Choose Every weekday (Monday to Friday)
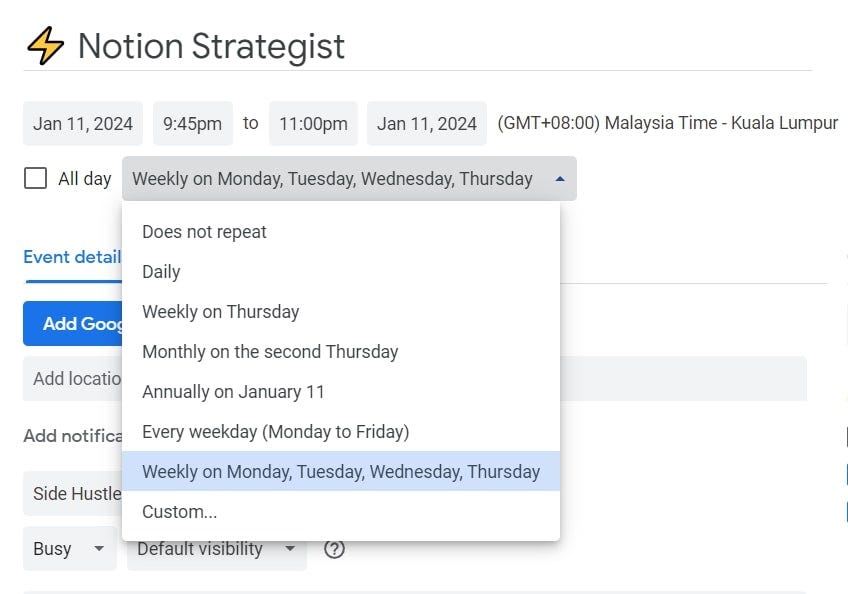 pyautogui.click(x=275, y=431)
